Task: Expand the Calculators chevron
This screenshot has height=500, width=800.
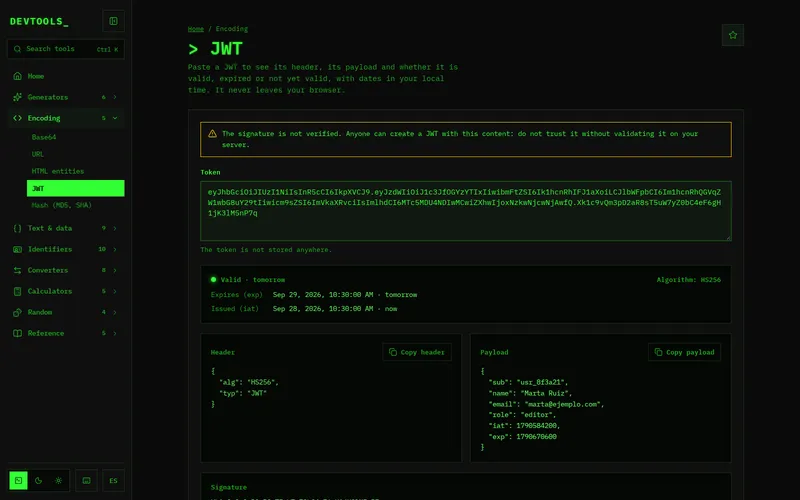Action: 115,291
